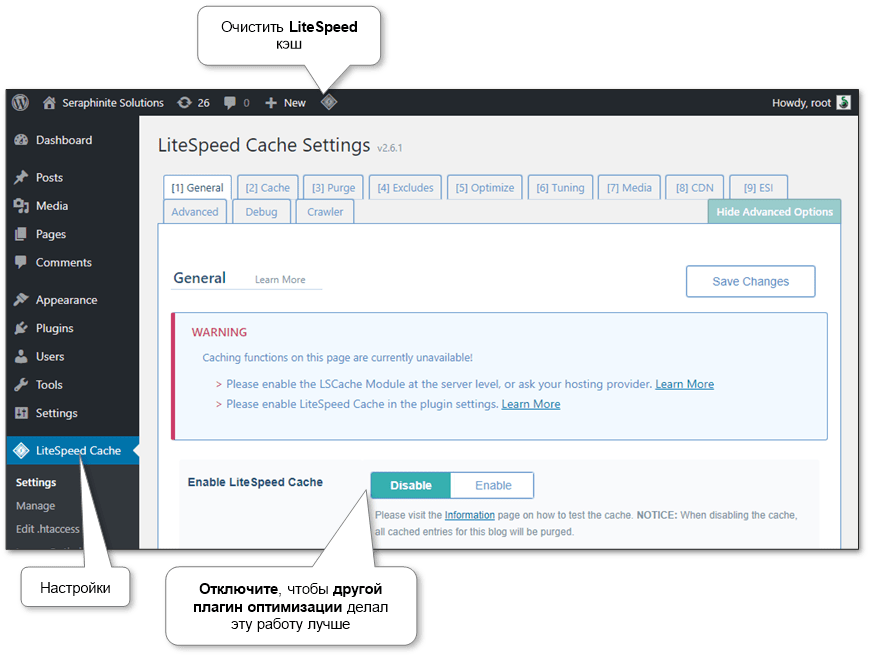Open the [3] Purge tab
871x657 pixels.
click(x=333, y=188)
